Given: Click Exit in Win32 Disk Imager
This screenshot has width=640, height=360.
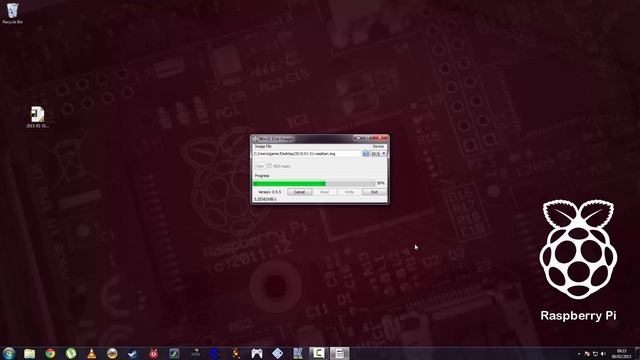Looking at the screenshot, I should pyautogui.click(x=374, y=192).
